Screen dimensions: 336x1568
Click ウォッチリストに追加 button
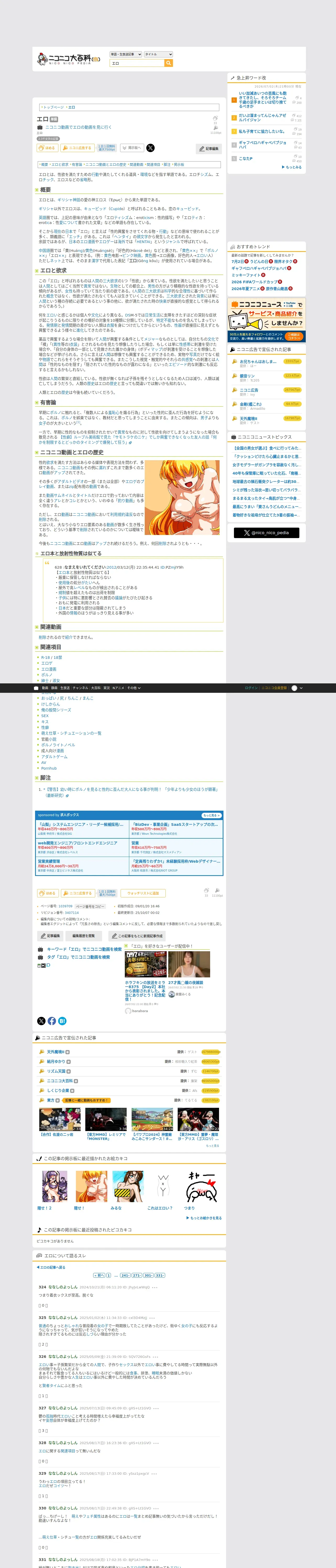pyautogui.click(x=143, y=893)
